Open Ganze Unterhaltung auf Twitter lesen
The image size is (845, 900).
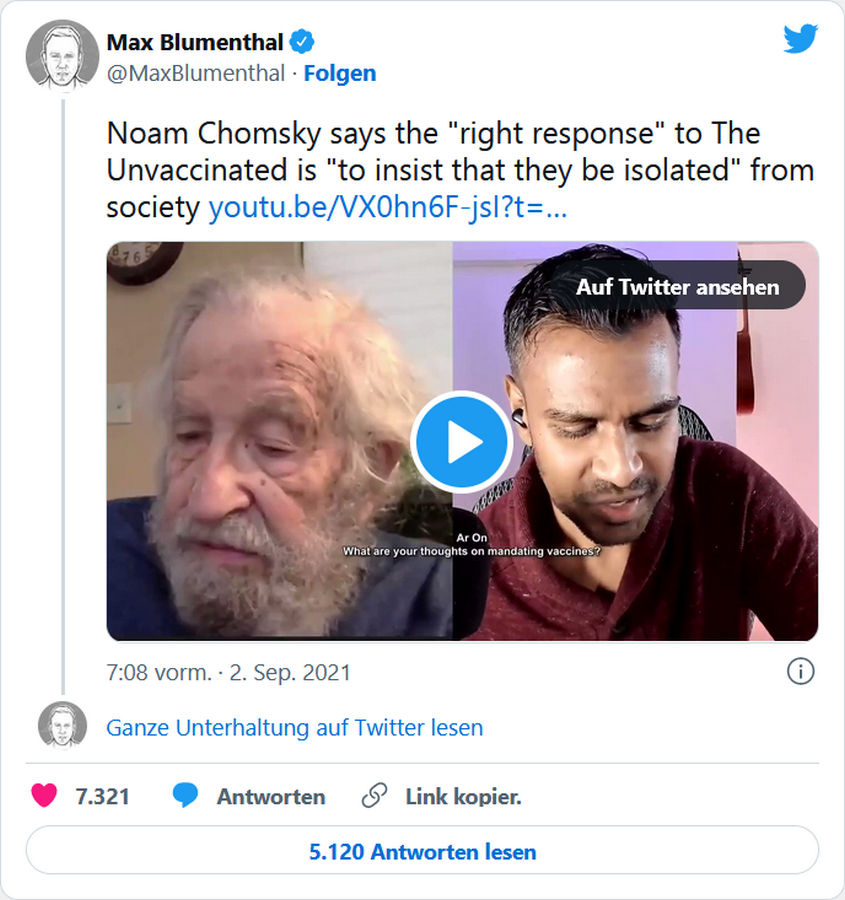point(295,728)
